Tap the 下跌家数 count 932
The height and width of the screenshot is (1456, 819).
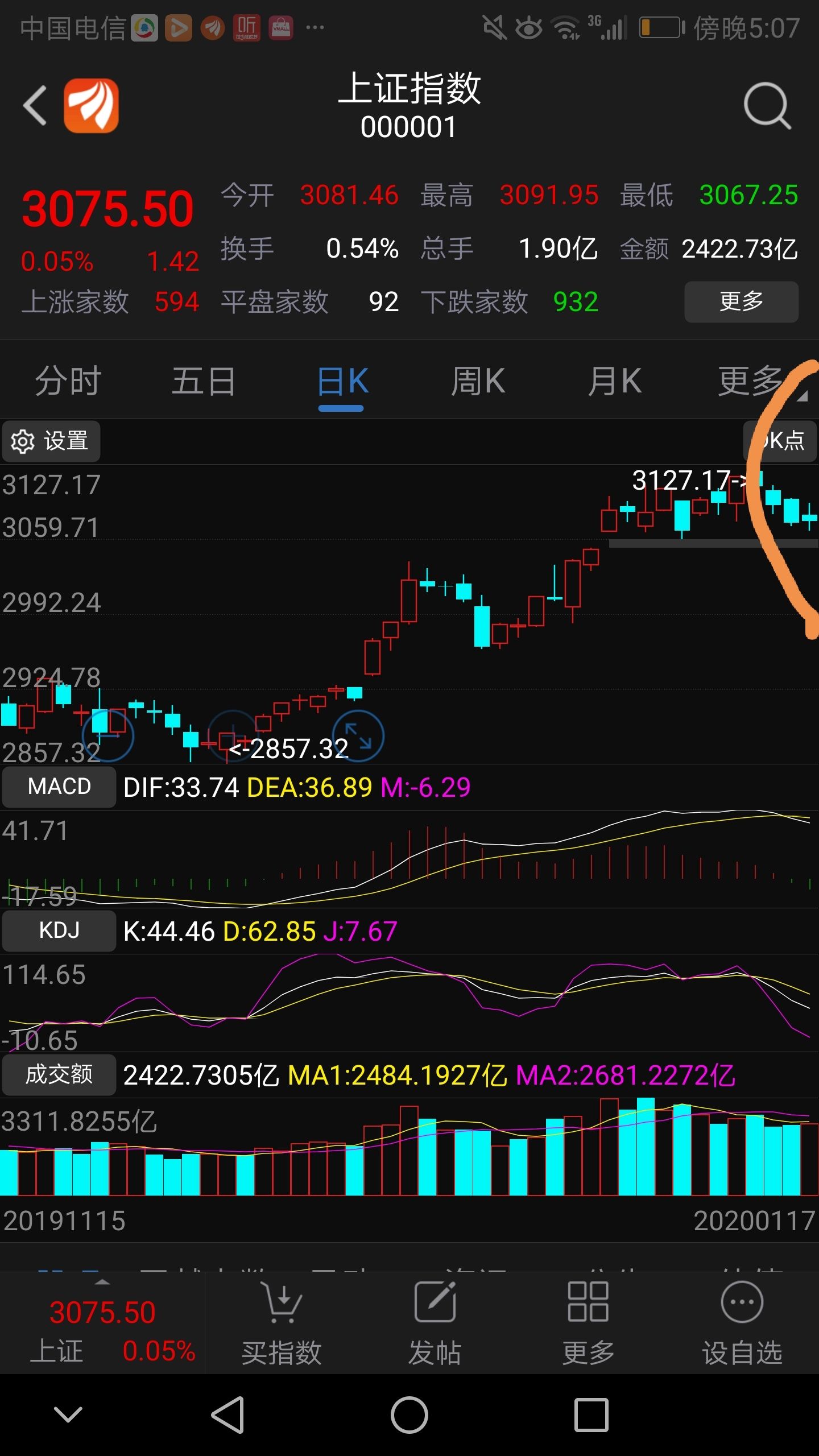576,301
